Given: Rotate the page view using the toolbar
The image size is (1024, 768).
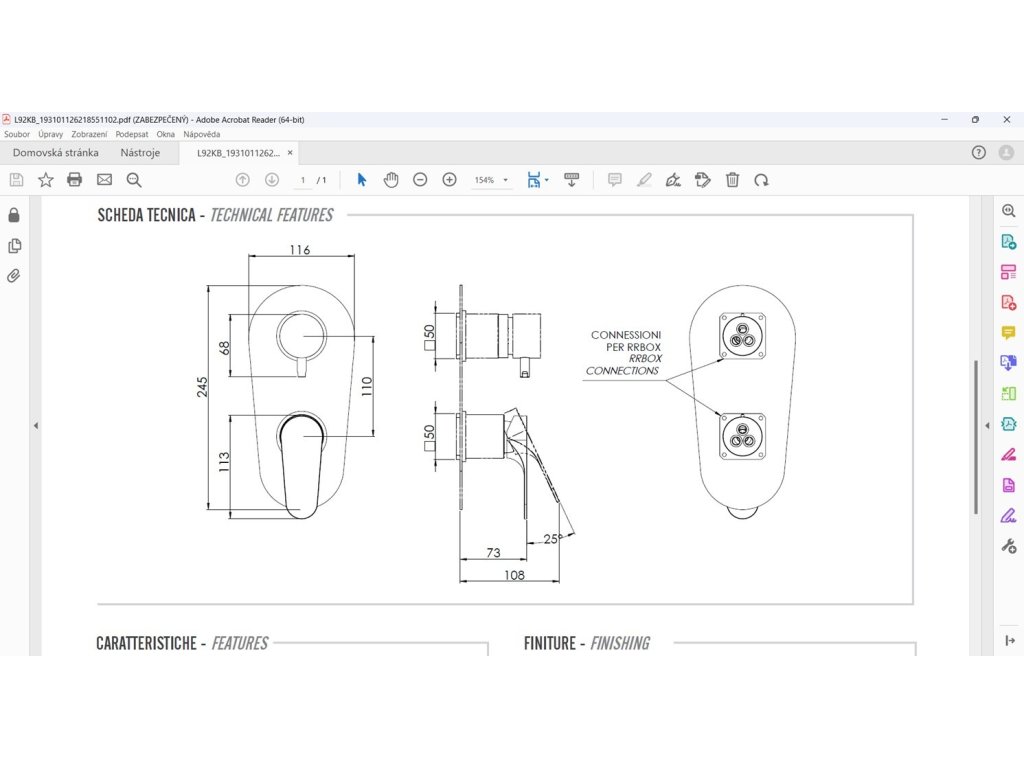Looking at the screenshot, I should (x=762, y=180).
